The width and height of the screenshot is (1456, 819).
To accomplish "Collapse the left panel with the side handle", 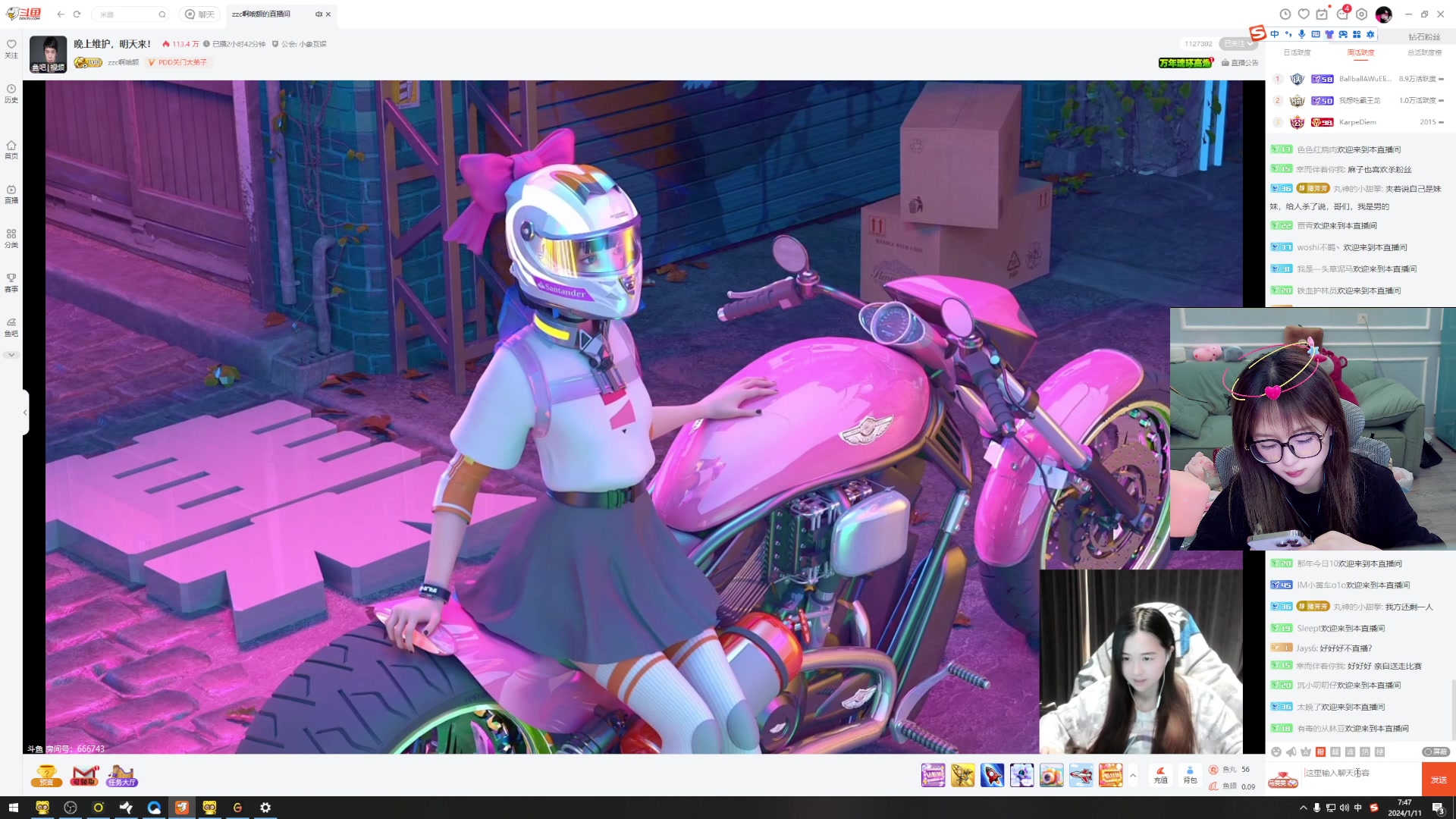I will 25,413.
